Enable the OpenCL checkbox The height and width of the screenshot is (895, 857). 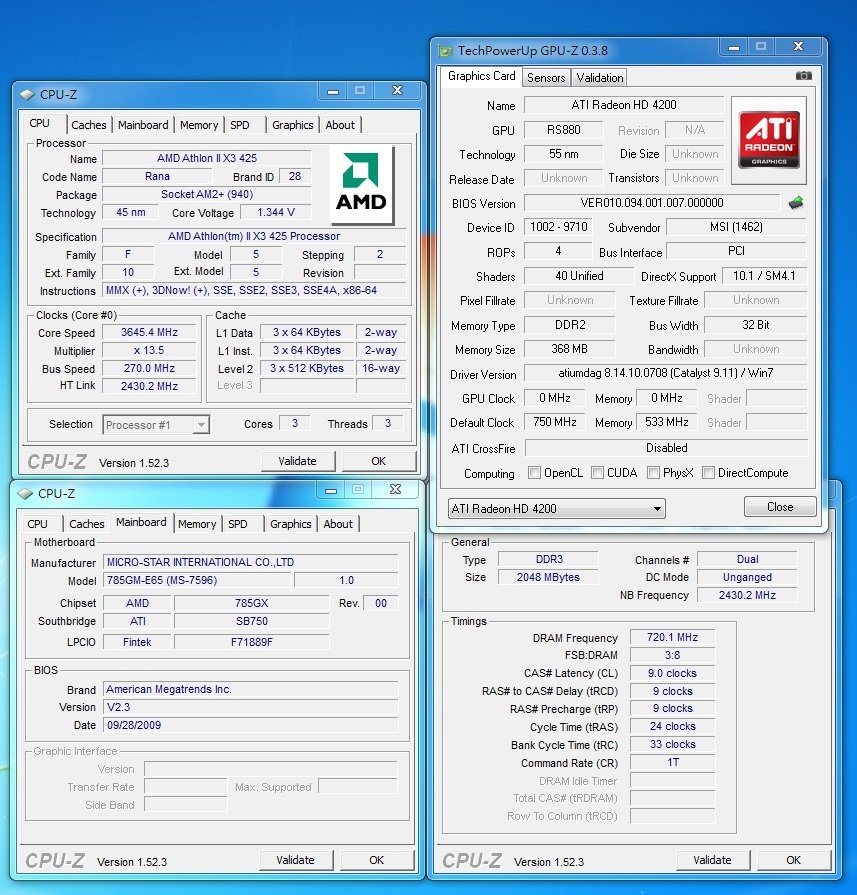534,473
